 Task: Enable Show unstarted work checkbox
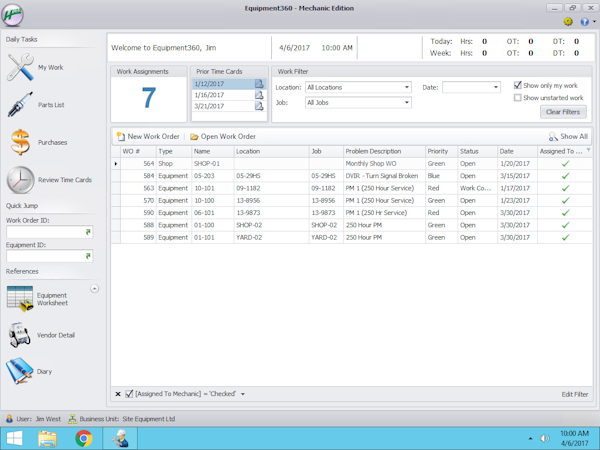coord(518,98)
